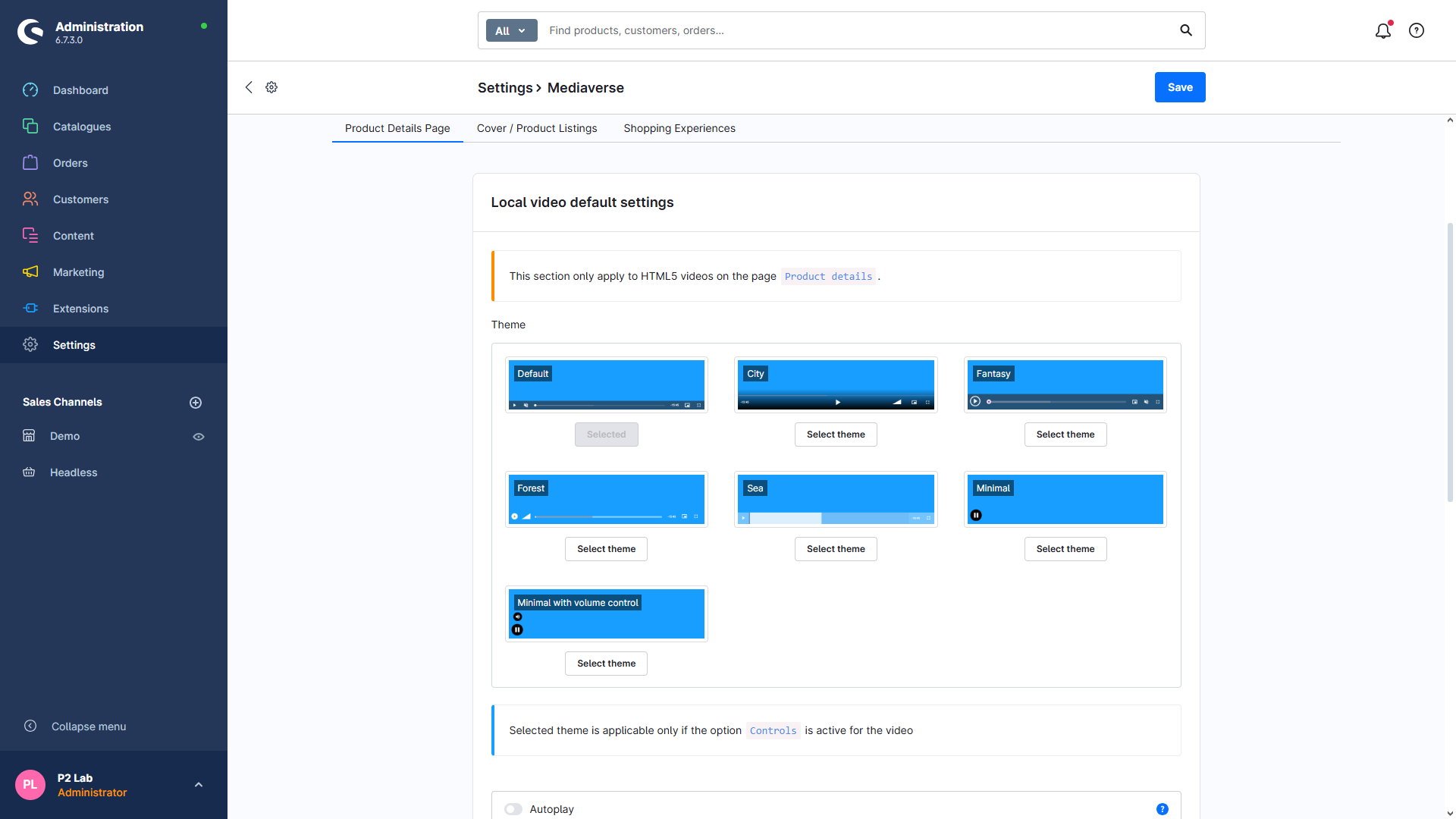Select the Sea theme button

click(x=836, y=549)
